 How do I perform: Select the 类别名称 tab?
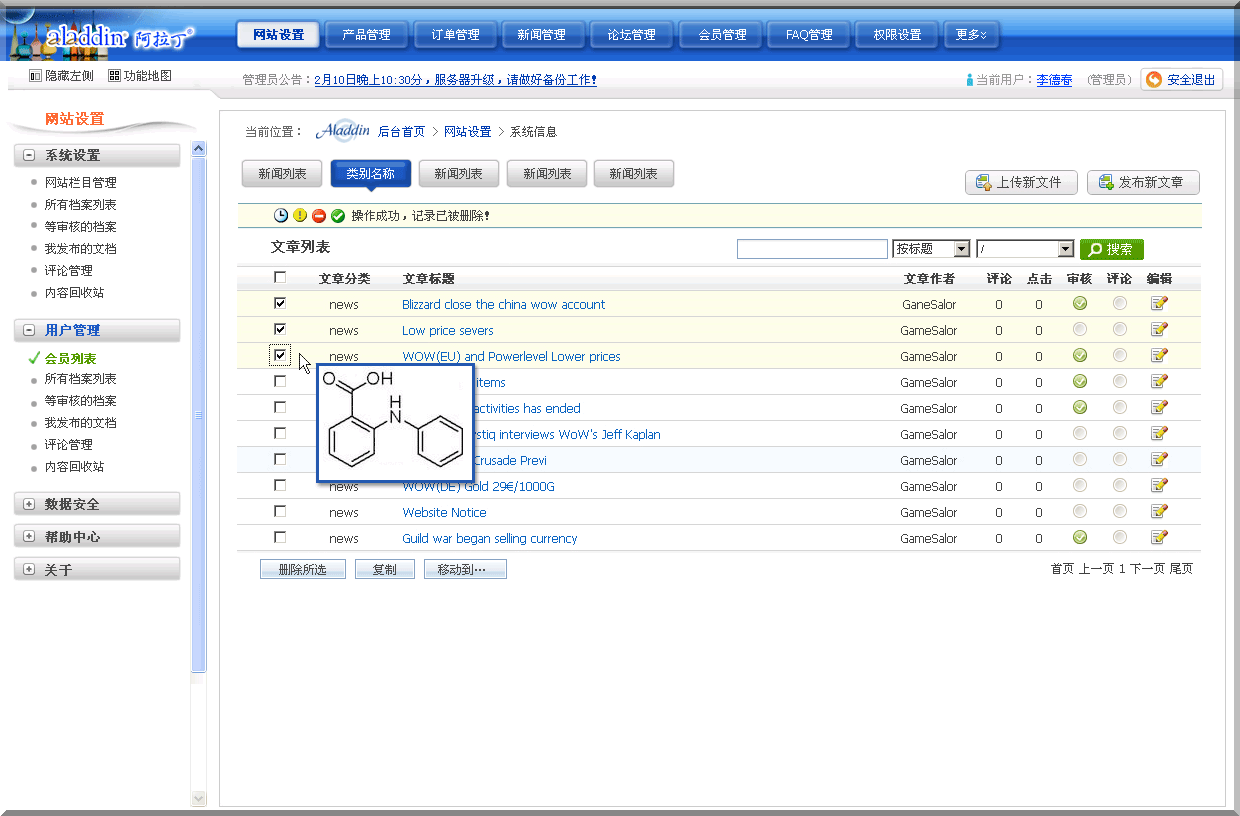pyautogui.click(x=370, y=174)
